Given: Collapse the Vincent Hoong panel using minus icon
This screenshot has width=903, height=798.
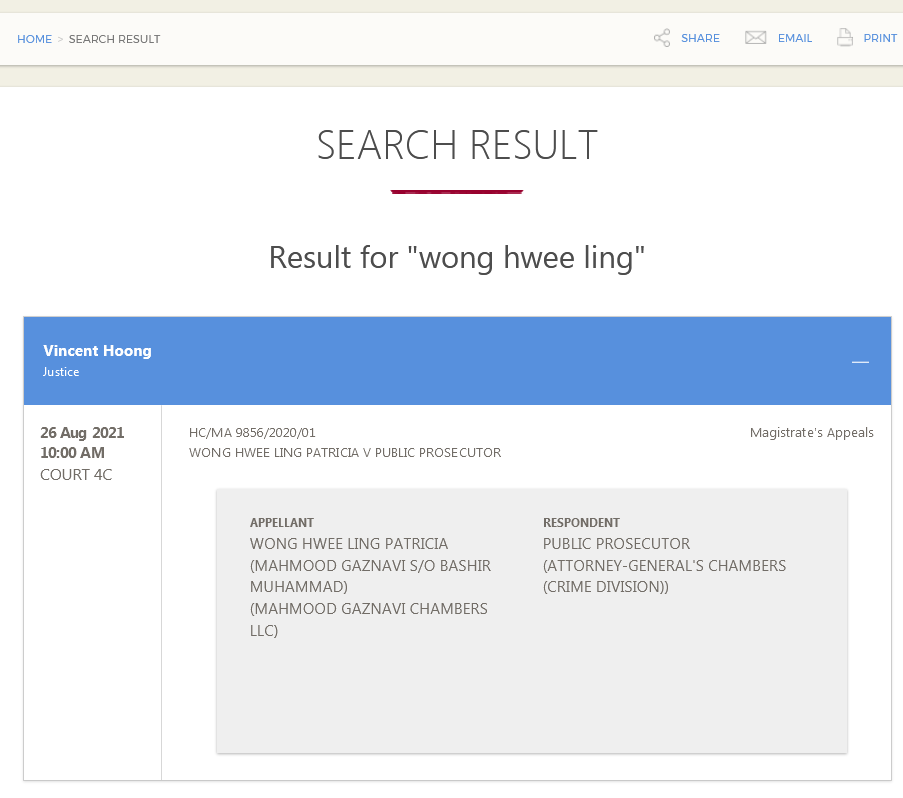Looking at the screenshot, I should click(x=860, y=361).
